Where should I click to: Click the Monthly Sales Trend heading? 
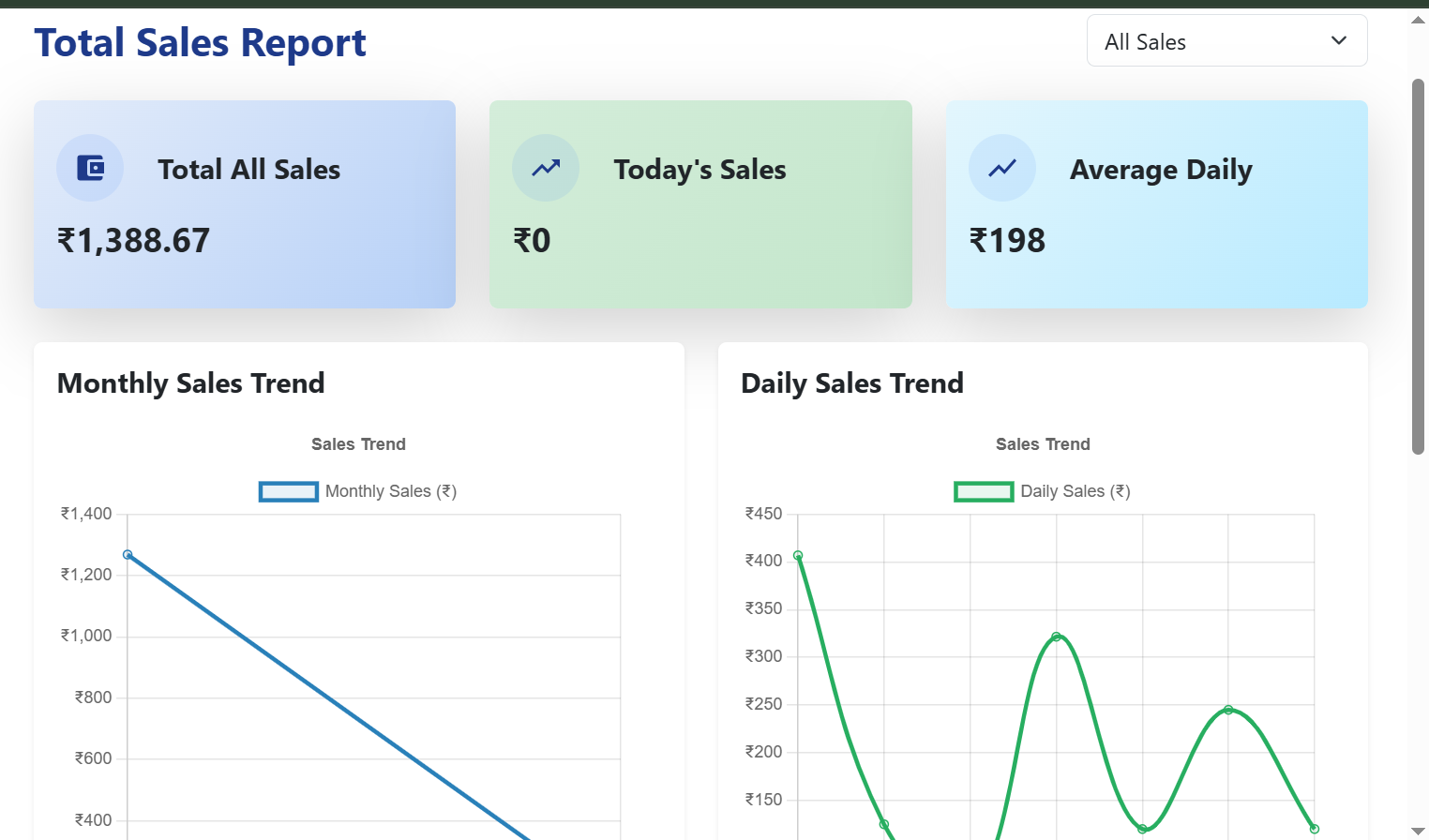click(x=191, y=383)
